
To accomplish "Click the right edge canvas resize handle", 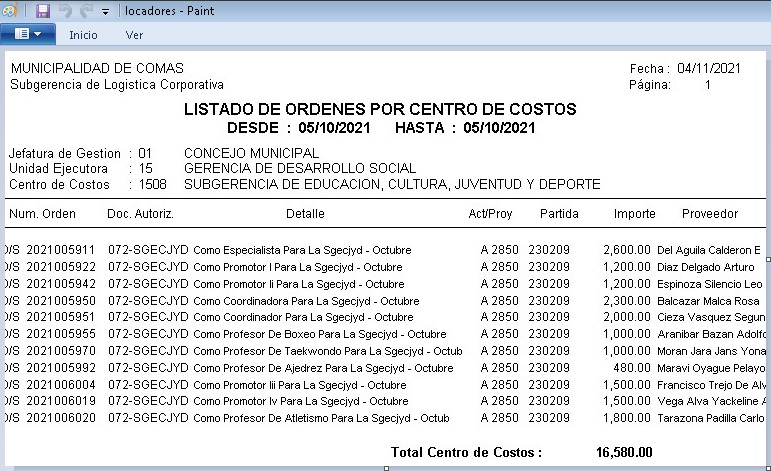I will [769, 259].
